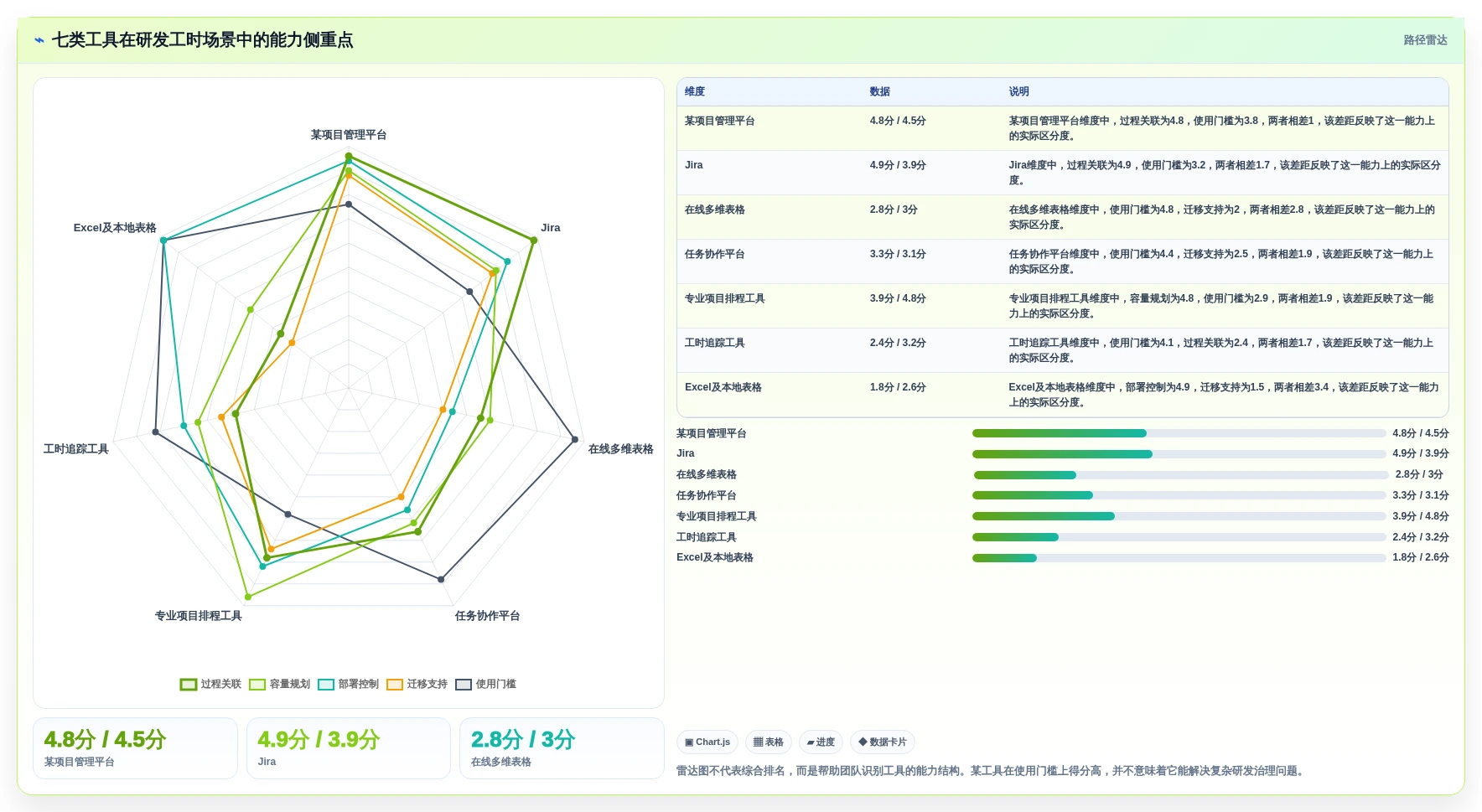Toggle the 部署控制 legend series

[x=348, y=684]
